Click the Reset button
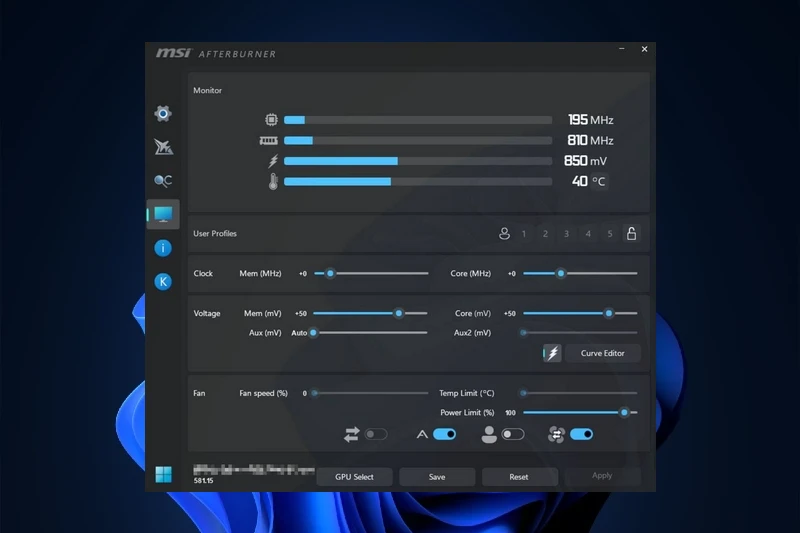 pyautogui.click(x=519, y=477)
